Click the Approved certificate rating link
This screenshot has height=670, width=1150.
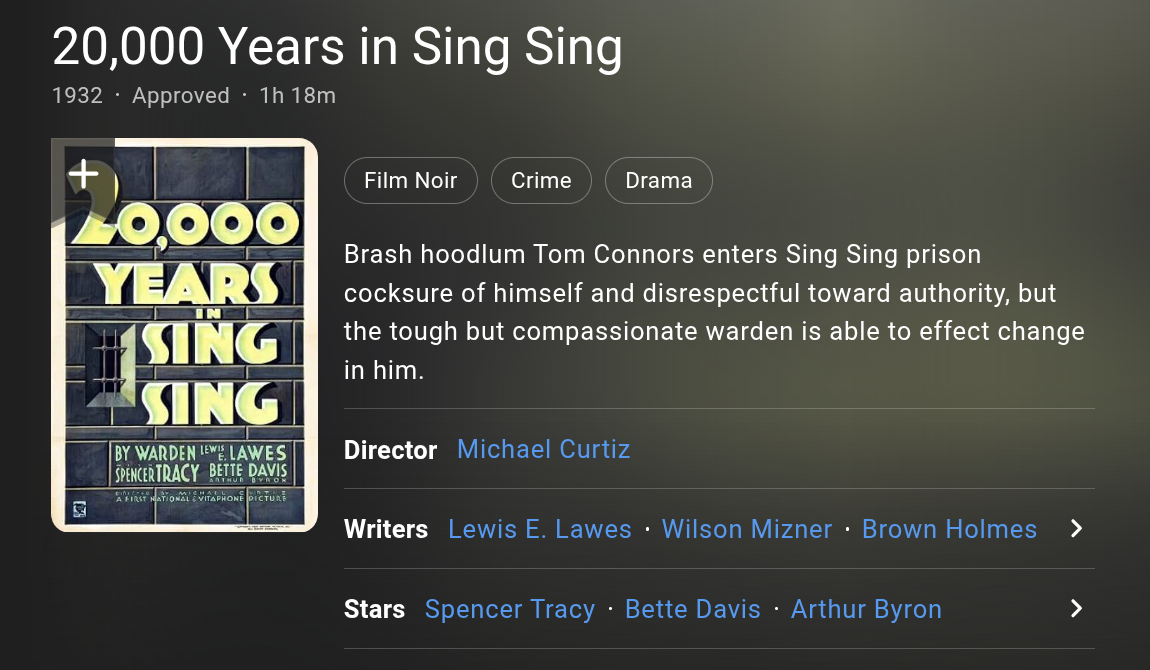click(180, 95)
